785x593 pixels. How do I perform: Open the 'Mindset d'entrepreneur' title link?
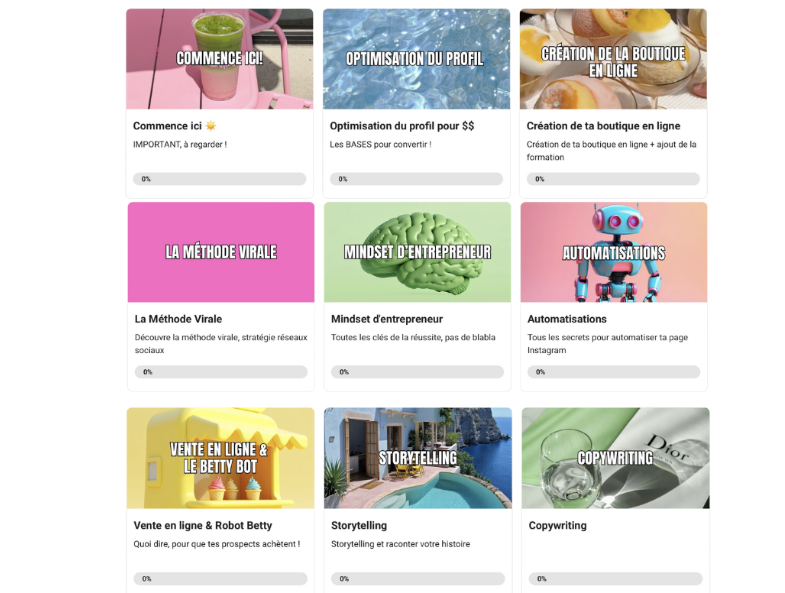(387, 319)
